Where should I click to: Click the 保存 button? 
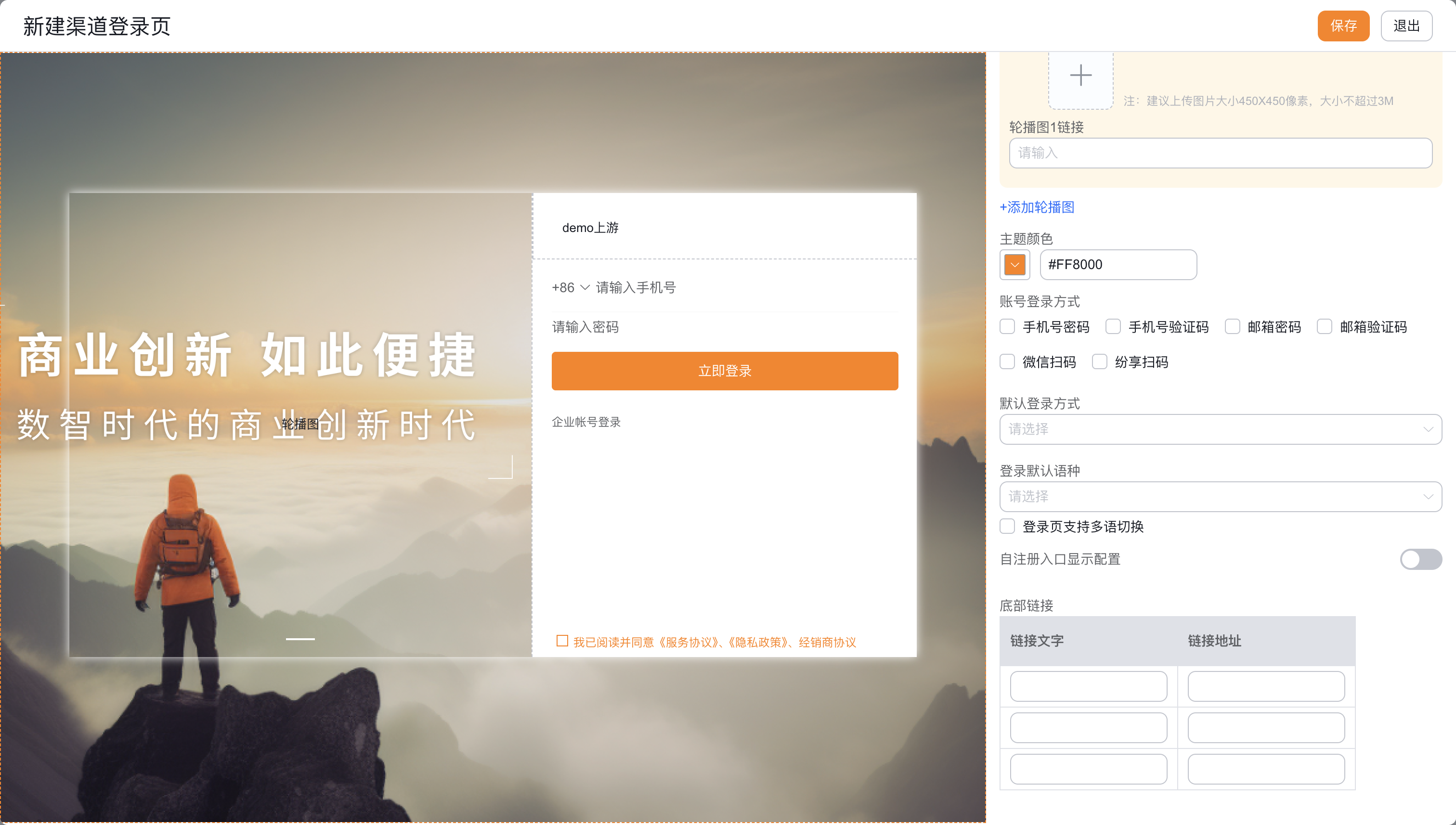pyautogui.click(x=1343, y=26)
